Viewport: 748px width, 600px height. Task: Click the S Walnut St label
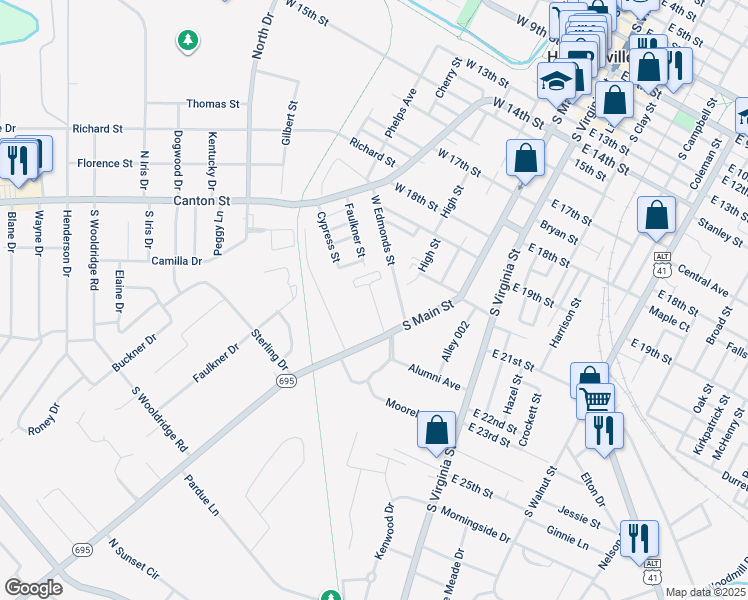[540, 492]
